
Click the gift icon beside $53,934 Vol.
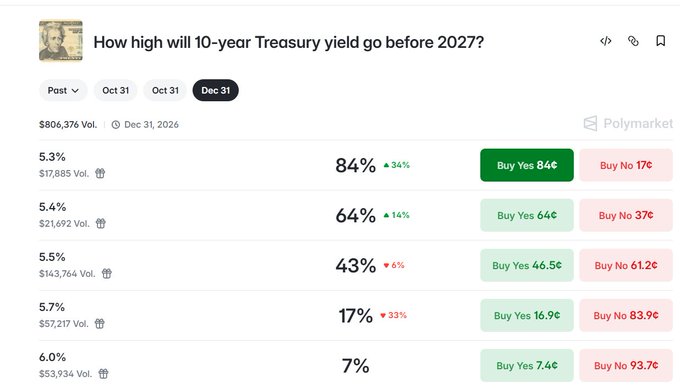(103, 374)
